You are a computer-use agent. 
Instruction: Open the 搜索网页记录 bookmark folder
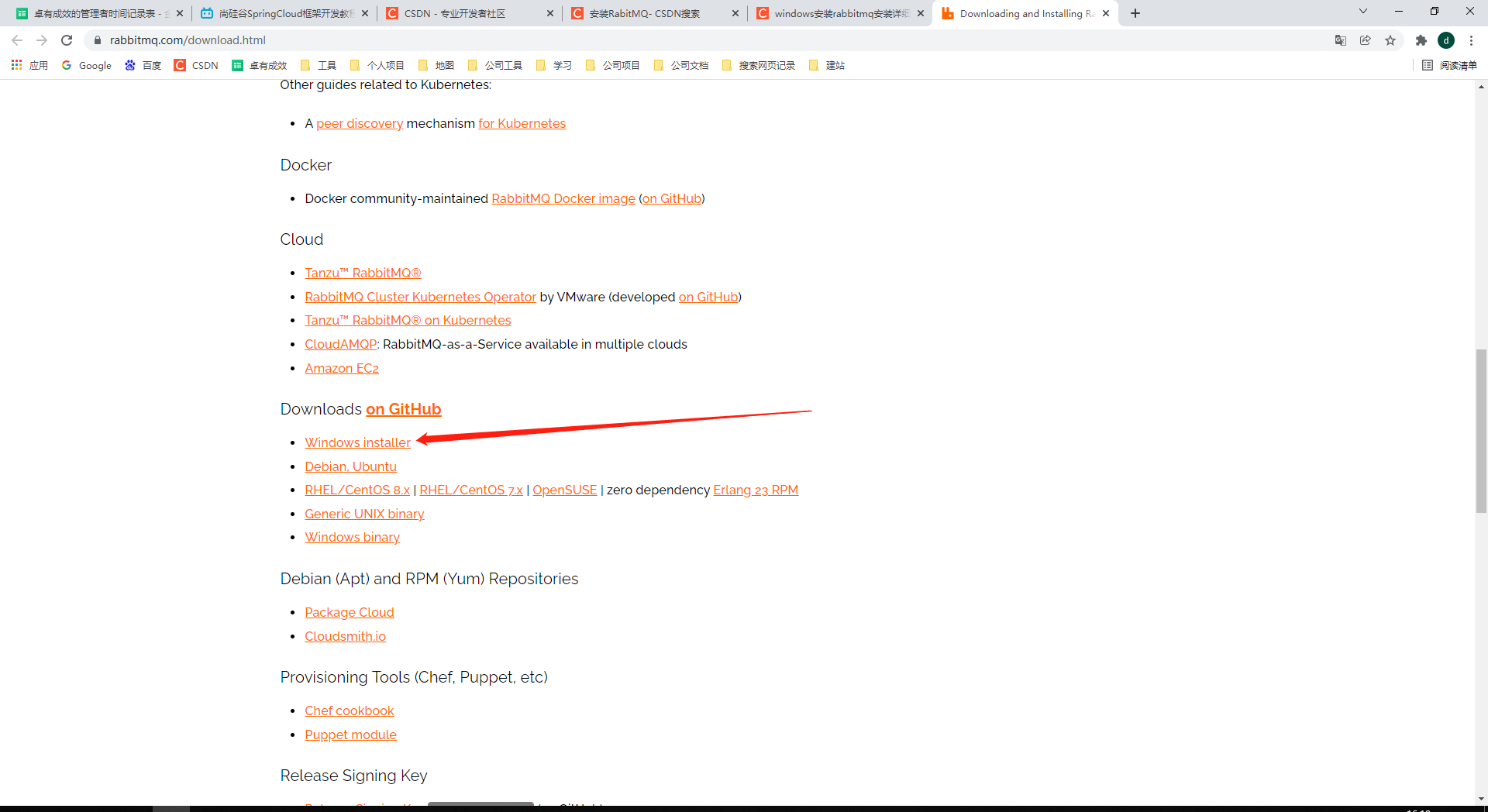click(x=759, y=65)
